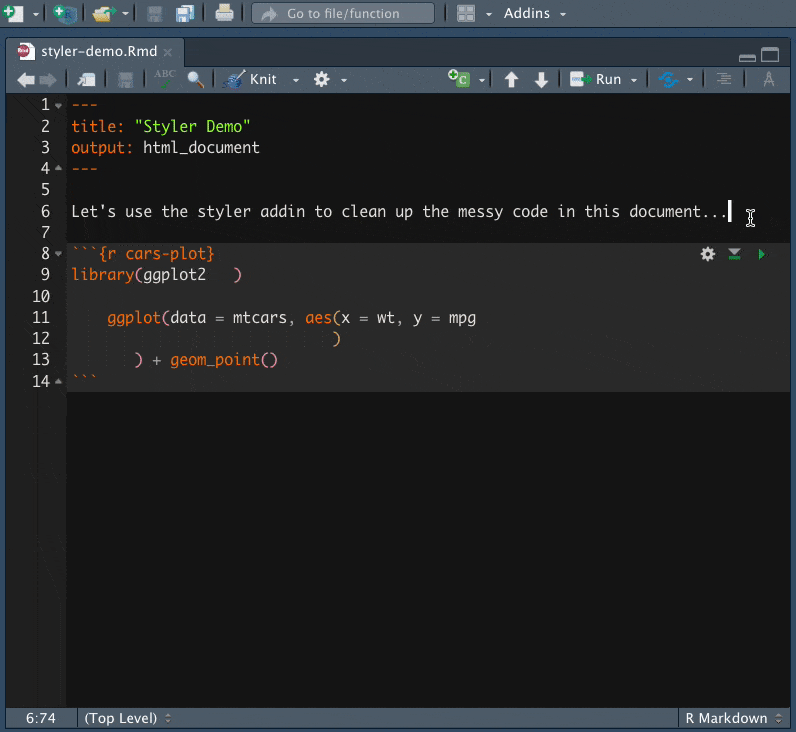796x732 pixels.
Task: Fold the YAML header at line 1
Action: [x=59, y=106]
